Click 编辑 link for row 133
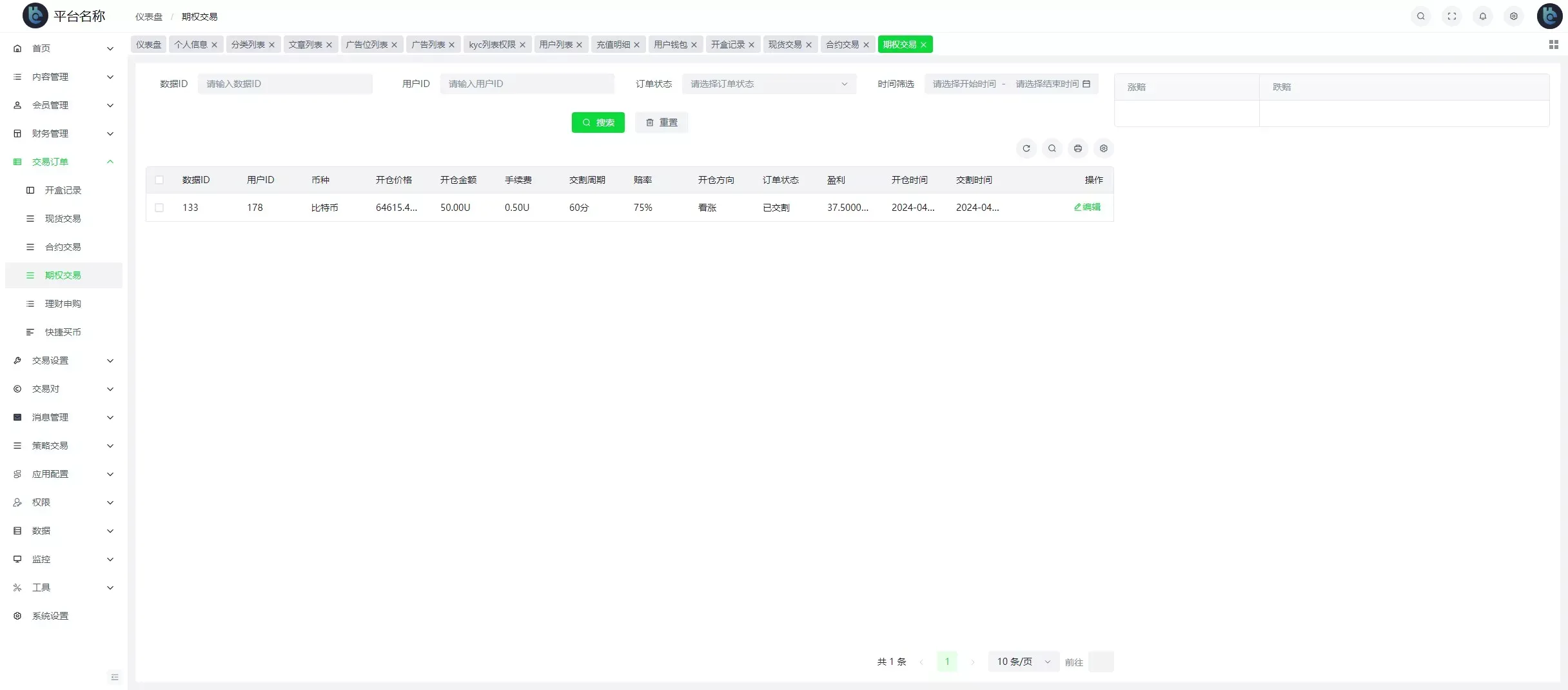Screen dimensions: 1568x690 [1087, 207]
